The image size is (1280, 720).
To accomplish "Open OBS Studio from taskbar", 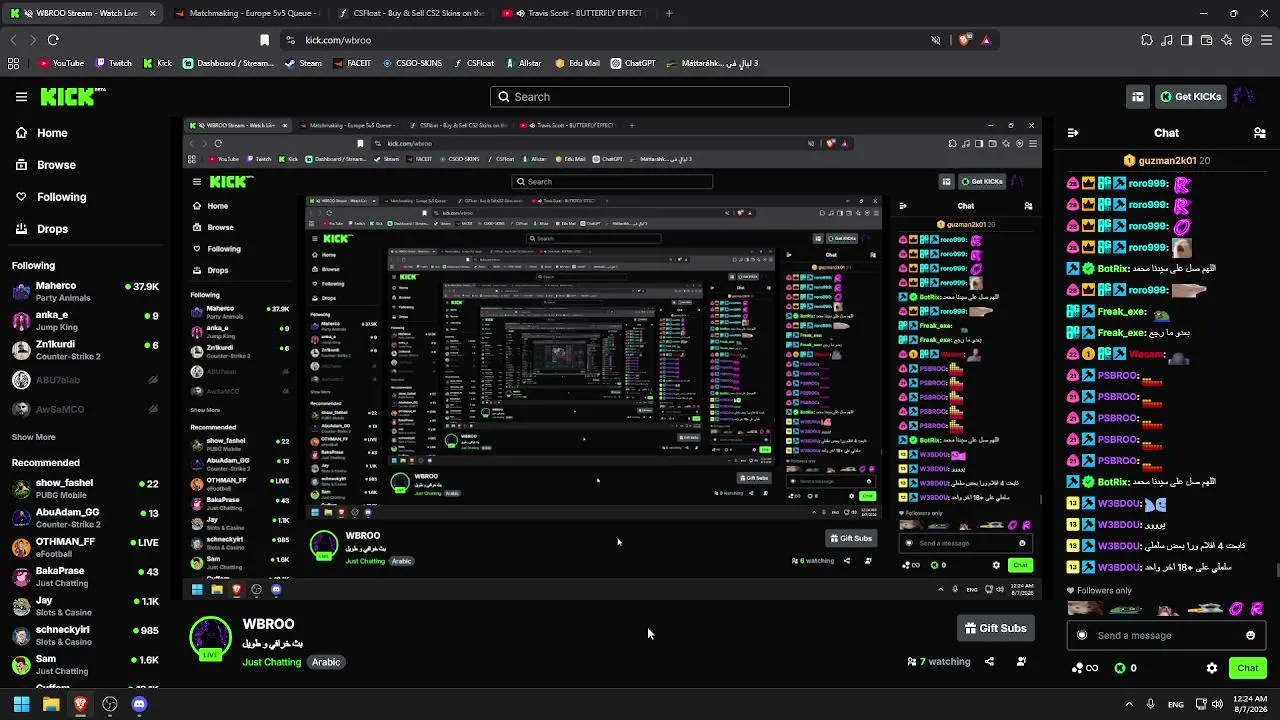I will click(110, 704).
